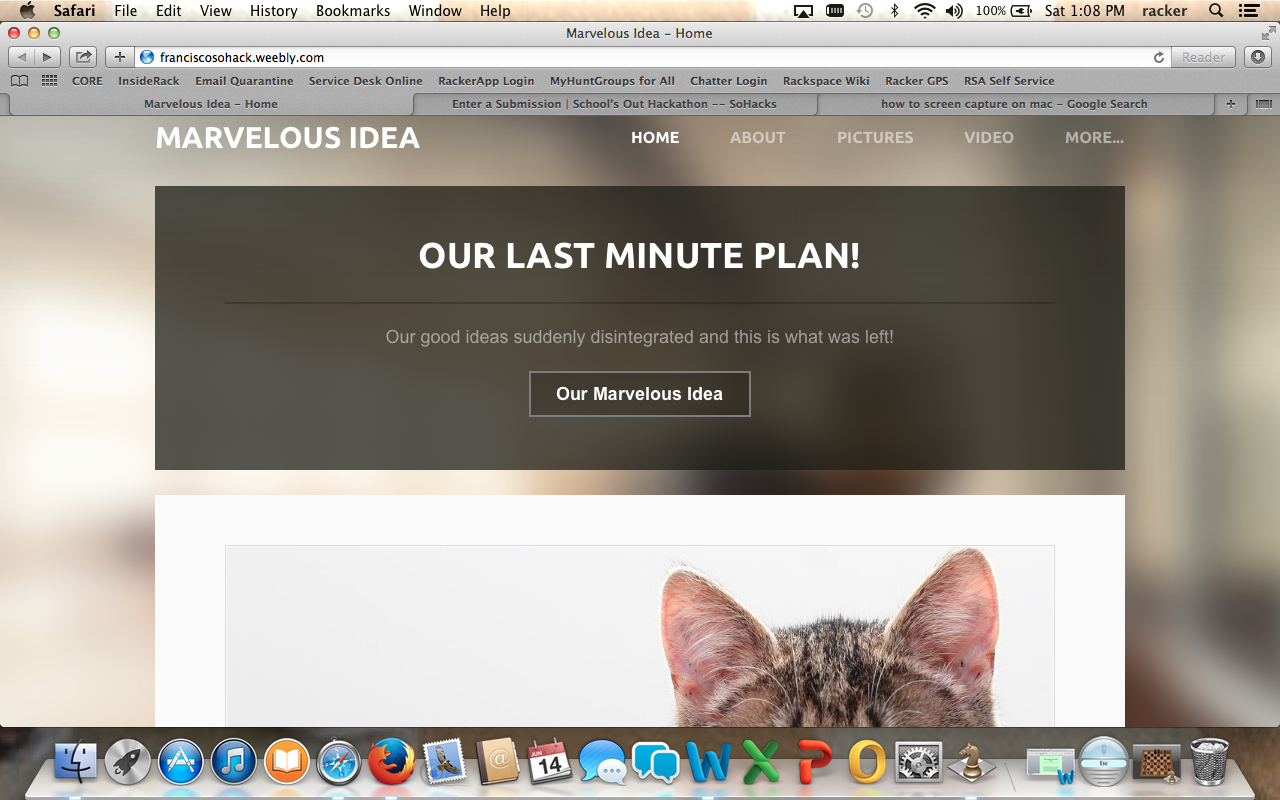Click the Safari Share toolbar icon
Viewport: 1280px width, 800px height.
(83, 57)
